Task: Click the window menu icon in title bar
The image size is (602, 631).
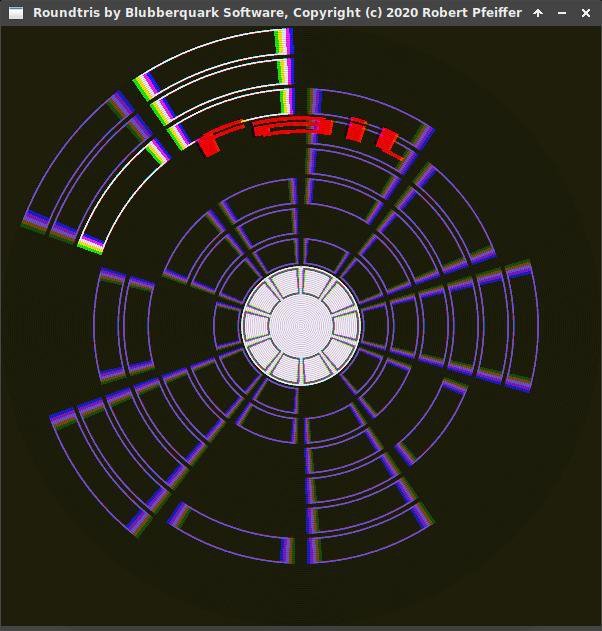Action: point(16,13)
